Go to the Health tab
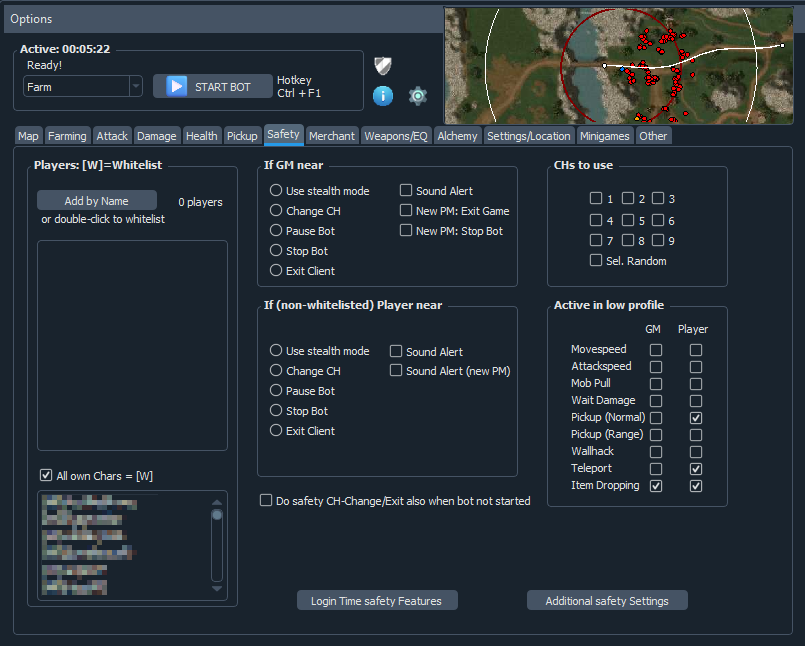This screenshot has height=646, width=805. pyautogui.click(x=202, y=136)
